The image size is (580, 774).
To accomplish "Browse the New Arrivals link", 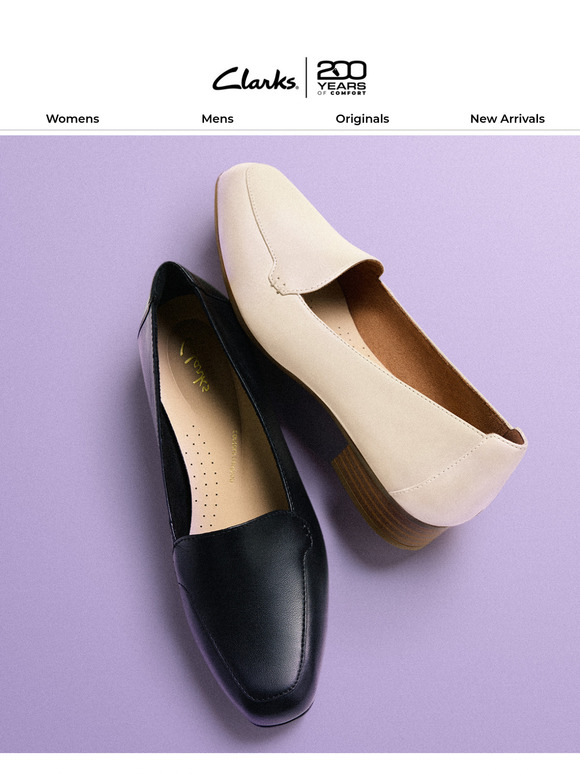I will tap(507, 118).
